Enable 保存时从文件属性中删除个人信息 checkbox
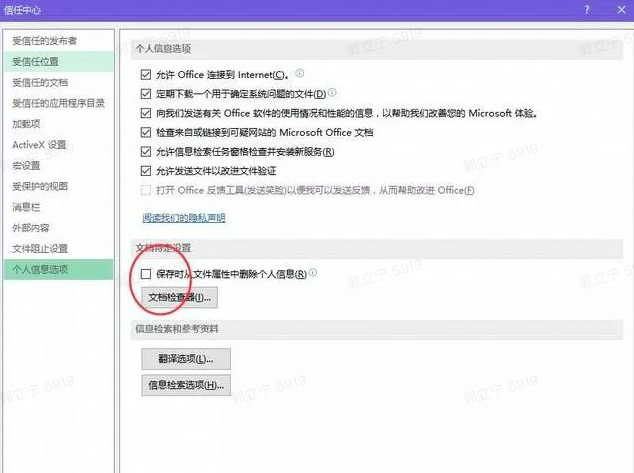Screen dimensions: 634x473 click(146, 273)
